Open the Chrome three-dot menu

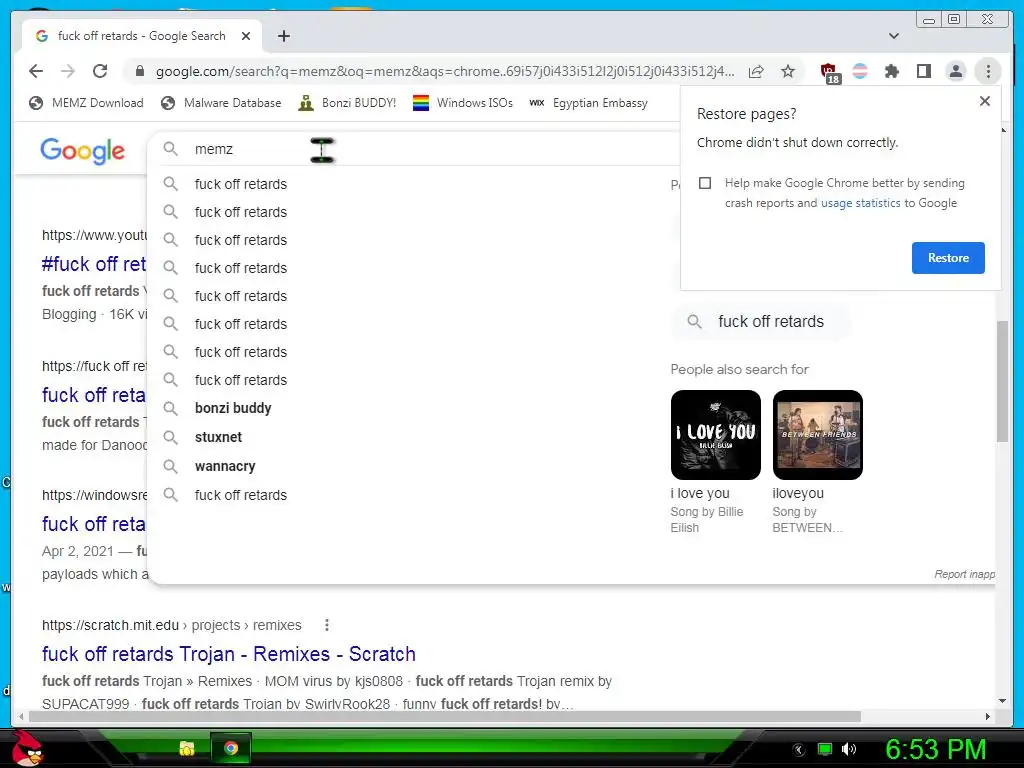coord(988,71)
